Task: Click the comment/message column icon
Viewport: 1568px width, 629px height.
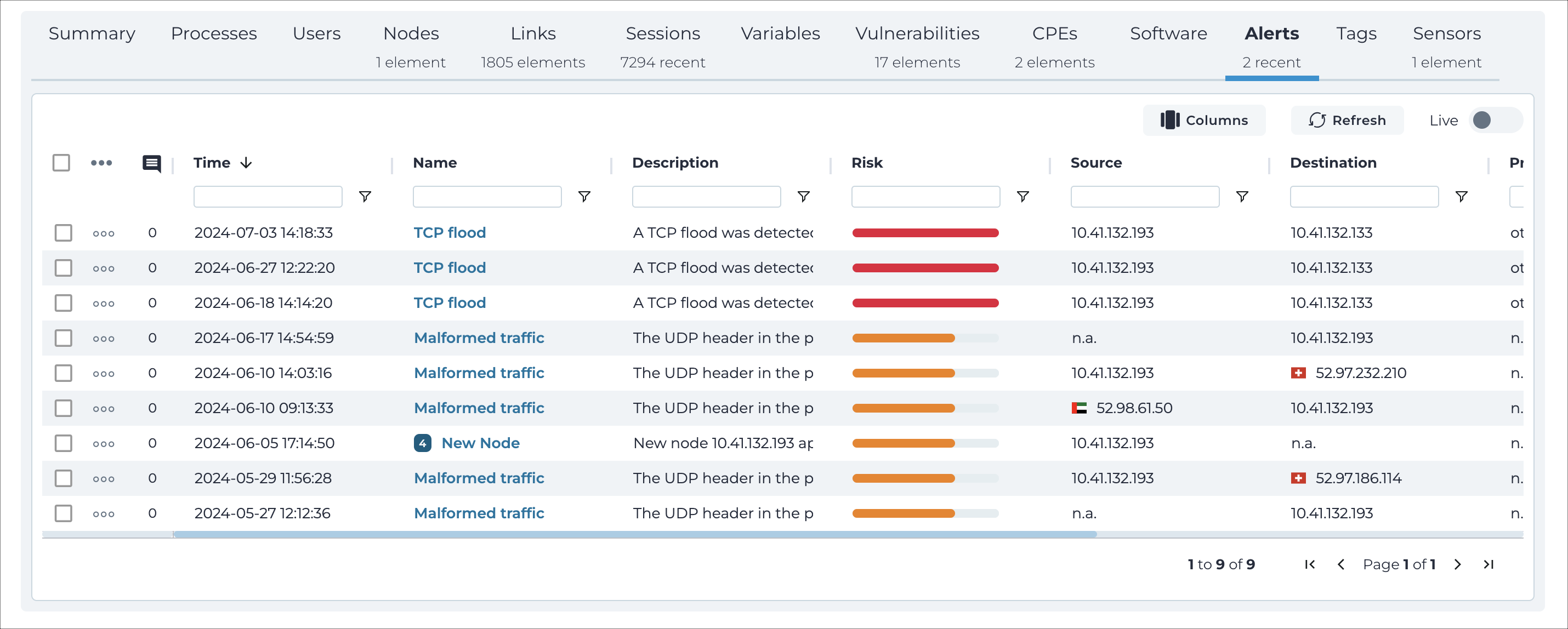Action: click(152, 163)
